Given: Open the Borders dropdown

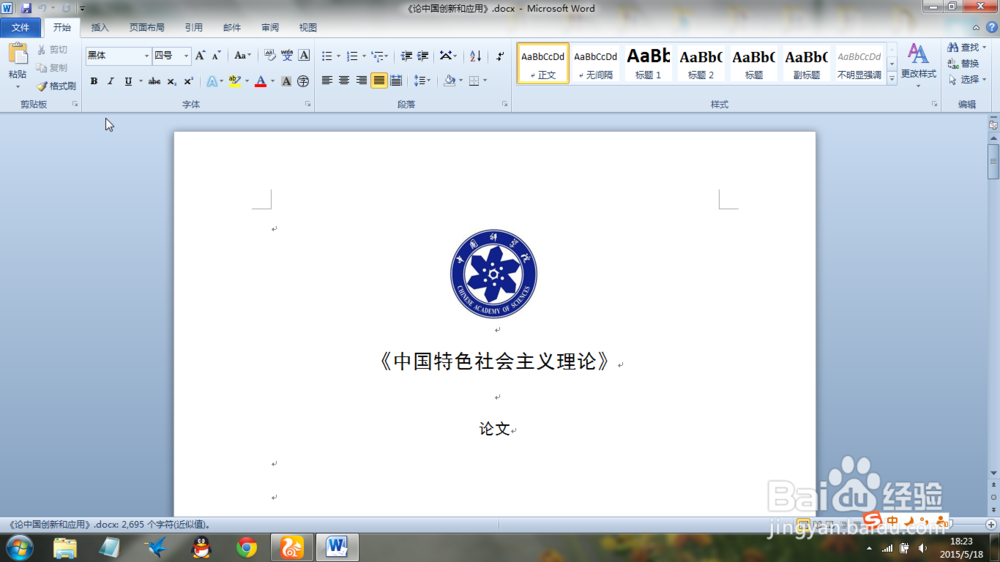Looking at the screenshot, I should click(485, 80).
